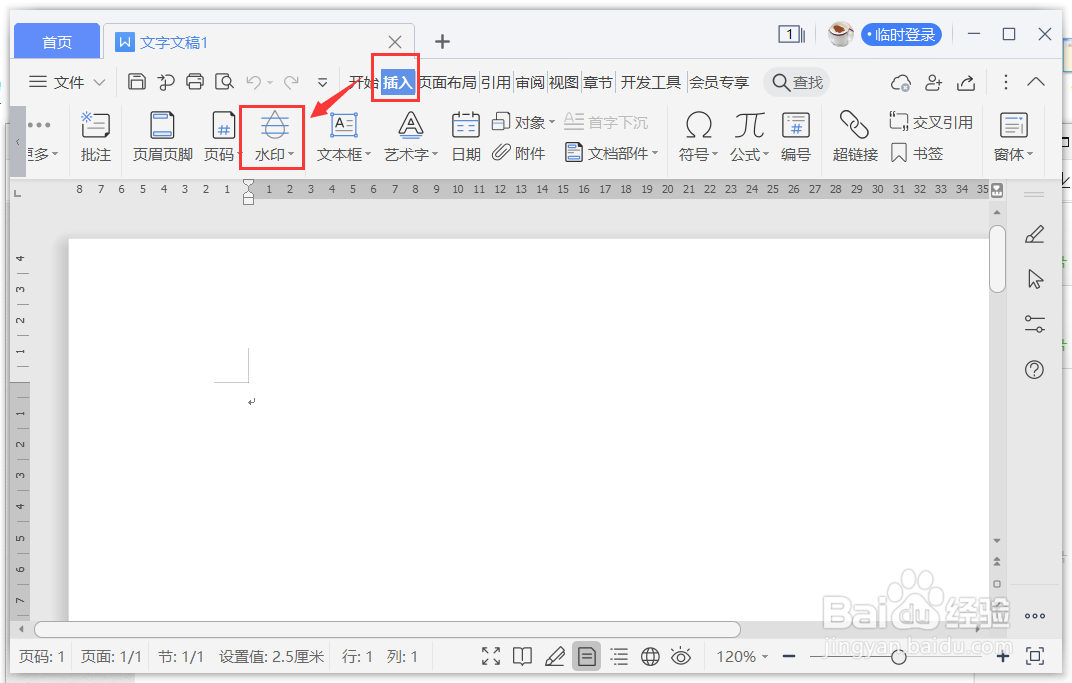The height and width of the screenshot is (683, 1072).
Task: Open the zoom percentage dropdown
Action: click(x=741, y=656)
